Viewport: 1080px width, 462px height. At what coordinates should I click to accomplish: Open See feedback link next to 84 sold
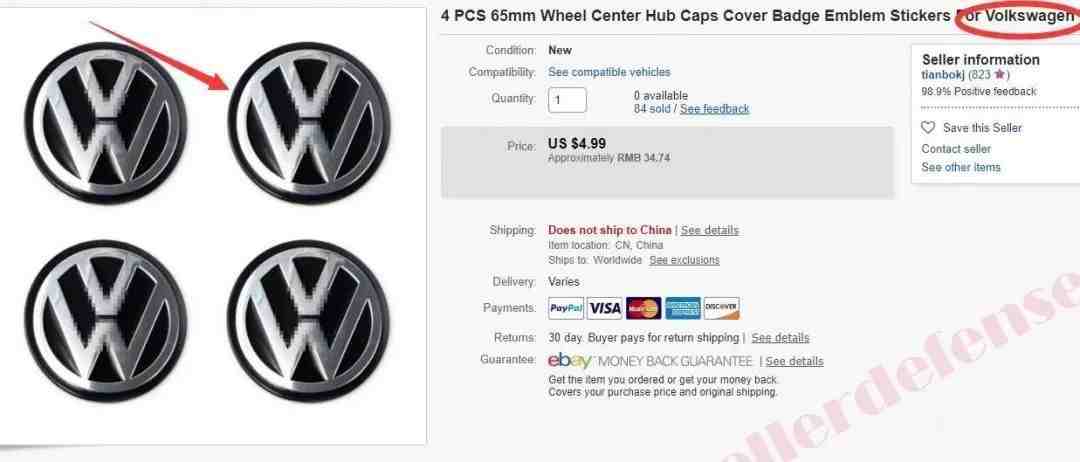[x=714, y=109]
